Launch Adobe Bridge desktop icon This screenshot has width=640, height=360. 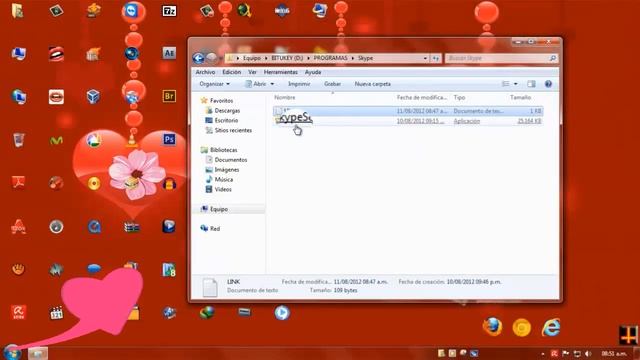tap(169, 96)
